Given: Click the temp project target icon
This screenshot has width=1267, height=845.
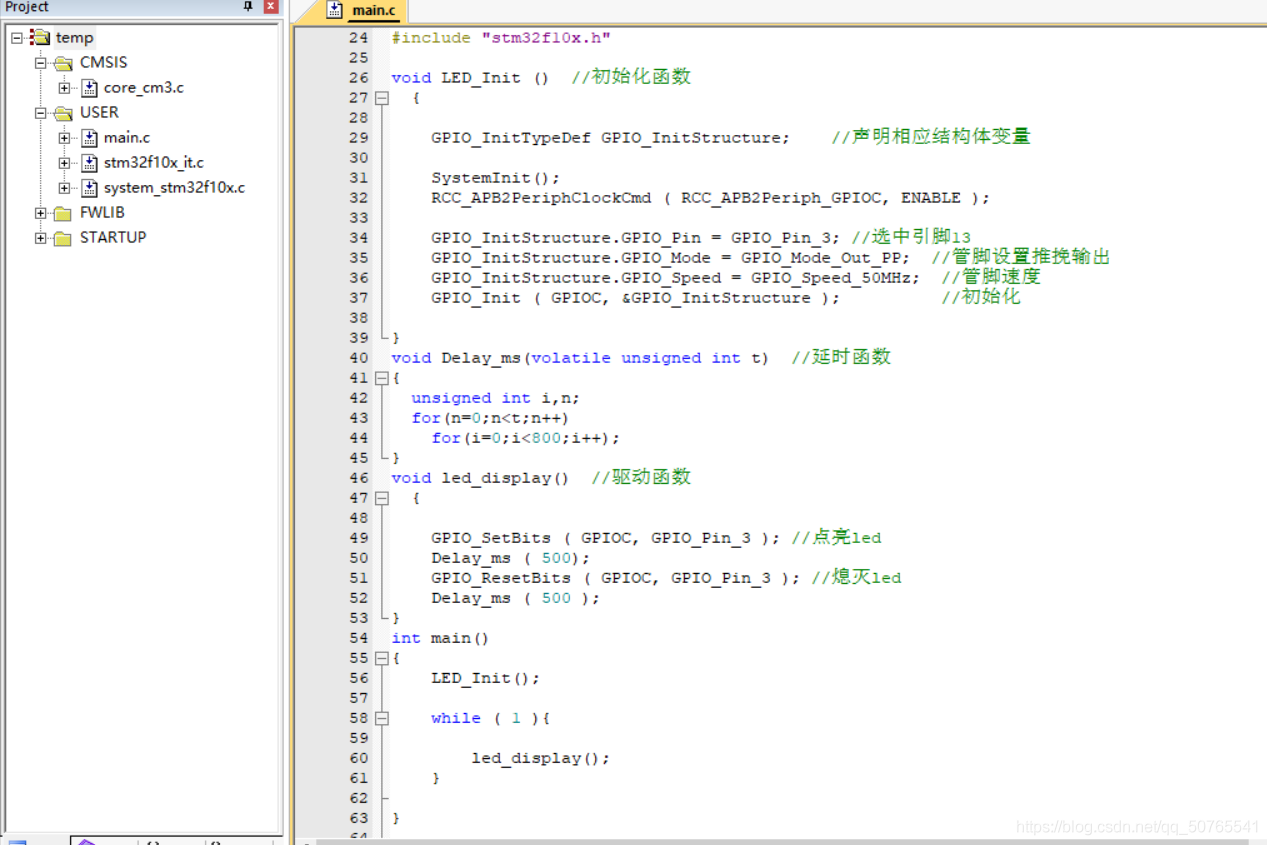Looking at the screenshot, I should pos(40,37).
